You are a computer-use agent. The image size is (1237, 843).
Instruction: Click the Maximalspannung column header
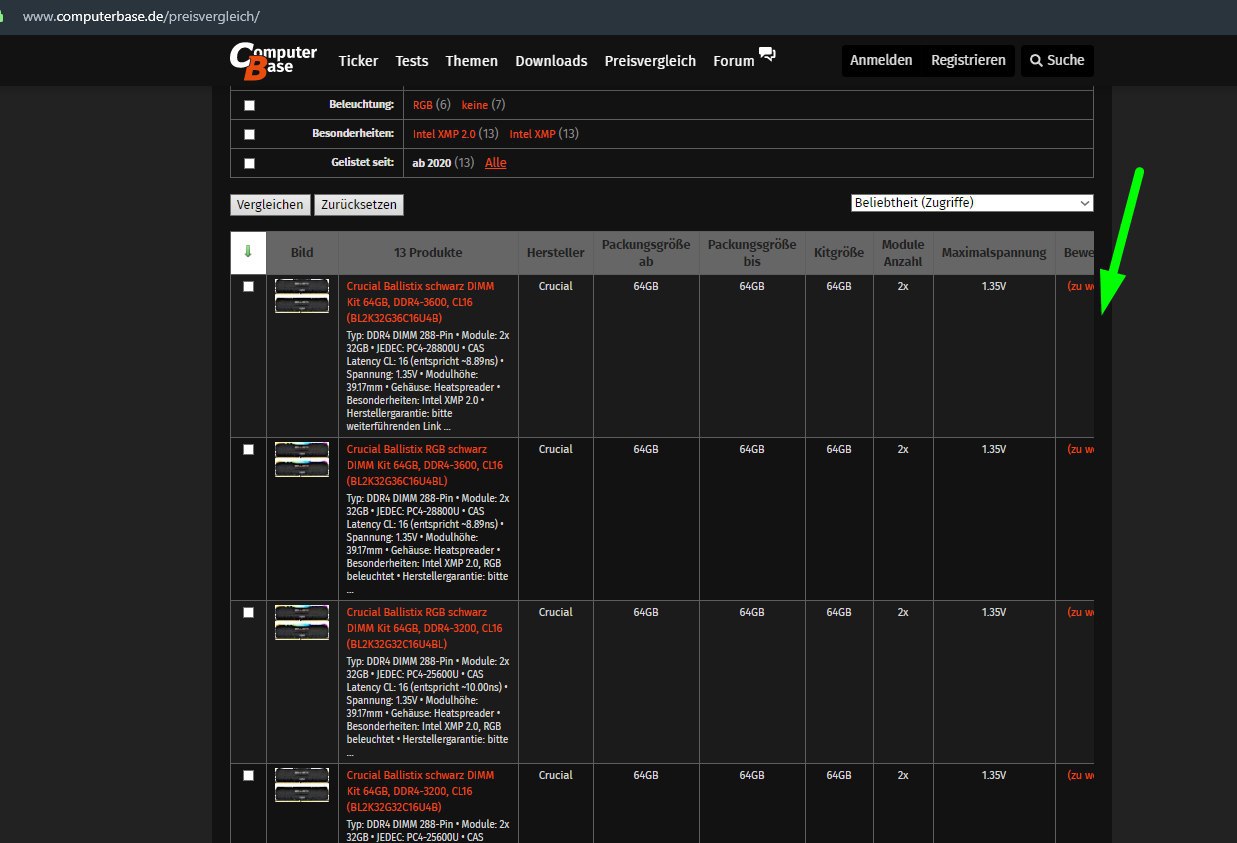click(x=994, y=253)
